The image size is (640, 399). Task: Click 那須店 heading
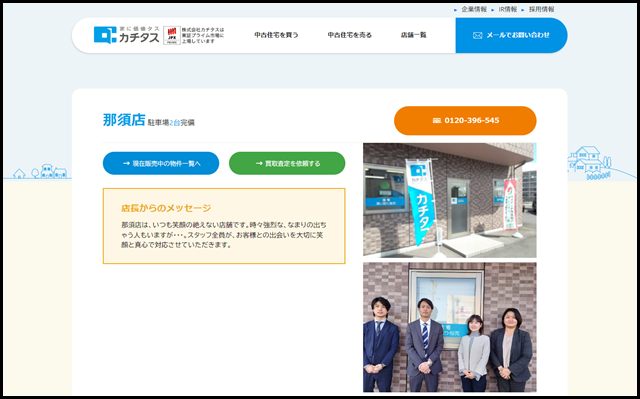point(124,120)
